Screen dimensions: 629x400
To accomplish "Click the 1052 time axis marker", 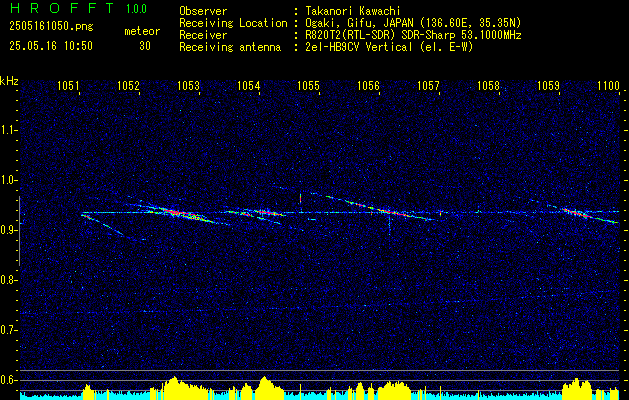I will (128, 85).
